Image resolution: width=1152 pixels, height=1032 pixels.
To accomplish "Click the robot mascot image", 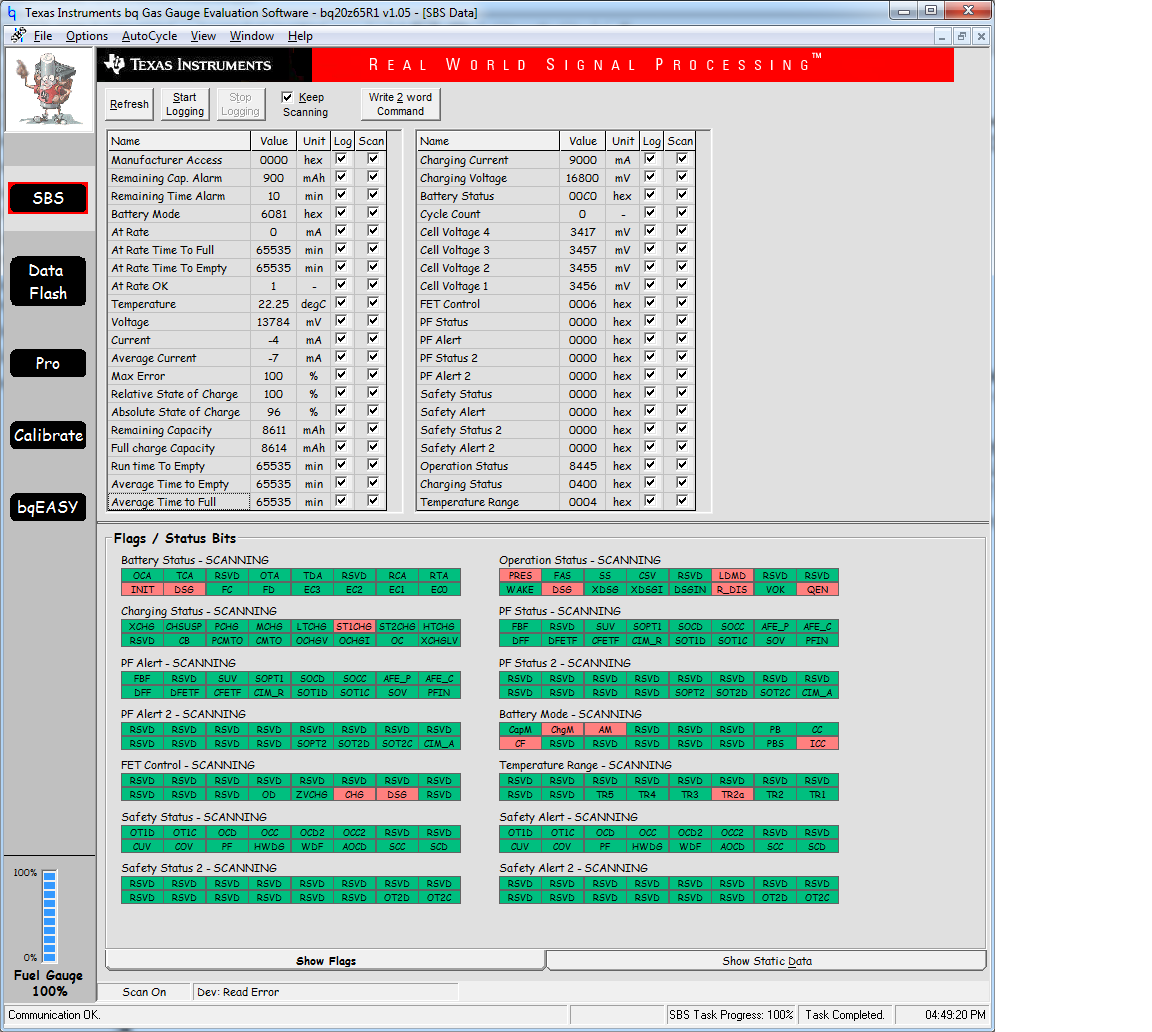I will point(49,90).
